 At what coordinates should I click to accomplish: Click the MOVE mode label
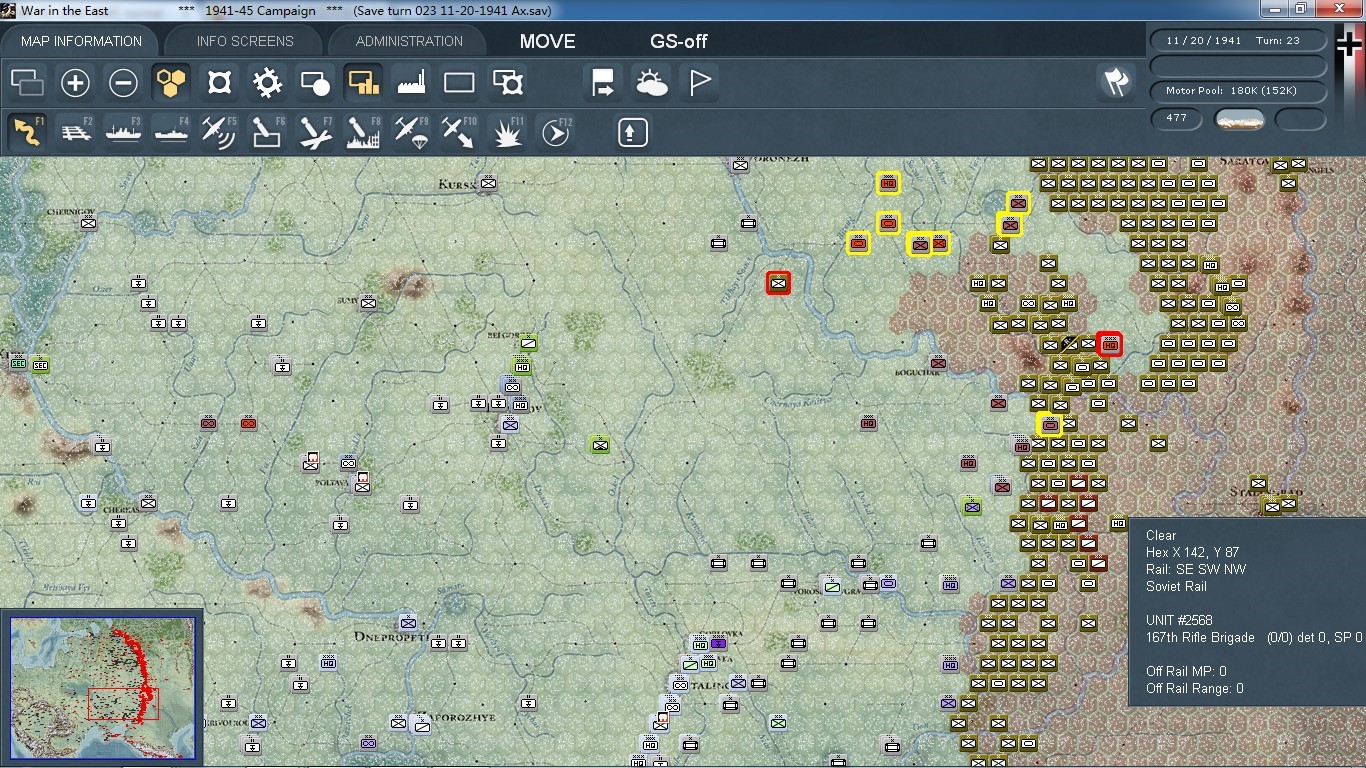coord(547,41)
